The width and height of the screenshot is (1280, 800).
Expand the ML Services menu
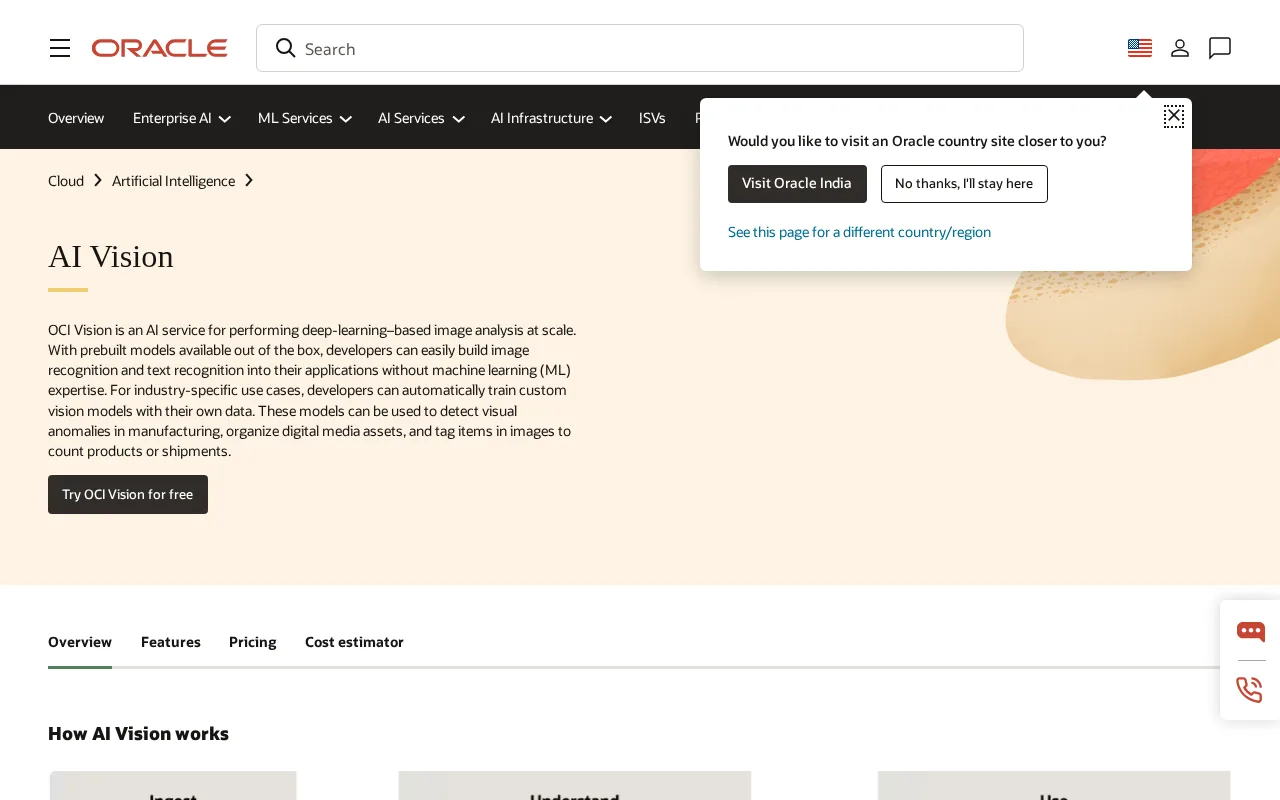305,118
